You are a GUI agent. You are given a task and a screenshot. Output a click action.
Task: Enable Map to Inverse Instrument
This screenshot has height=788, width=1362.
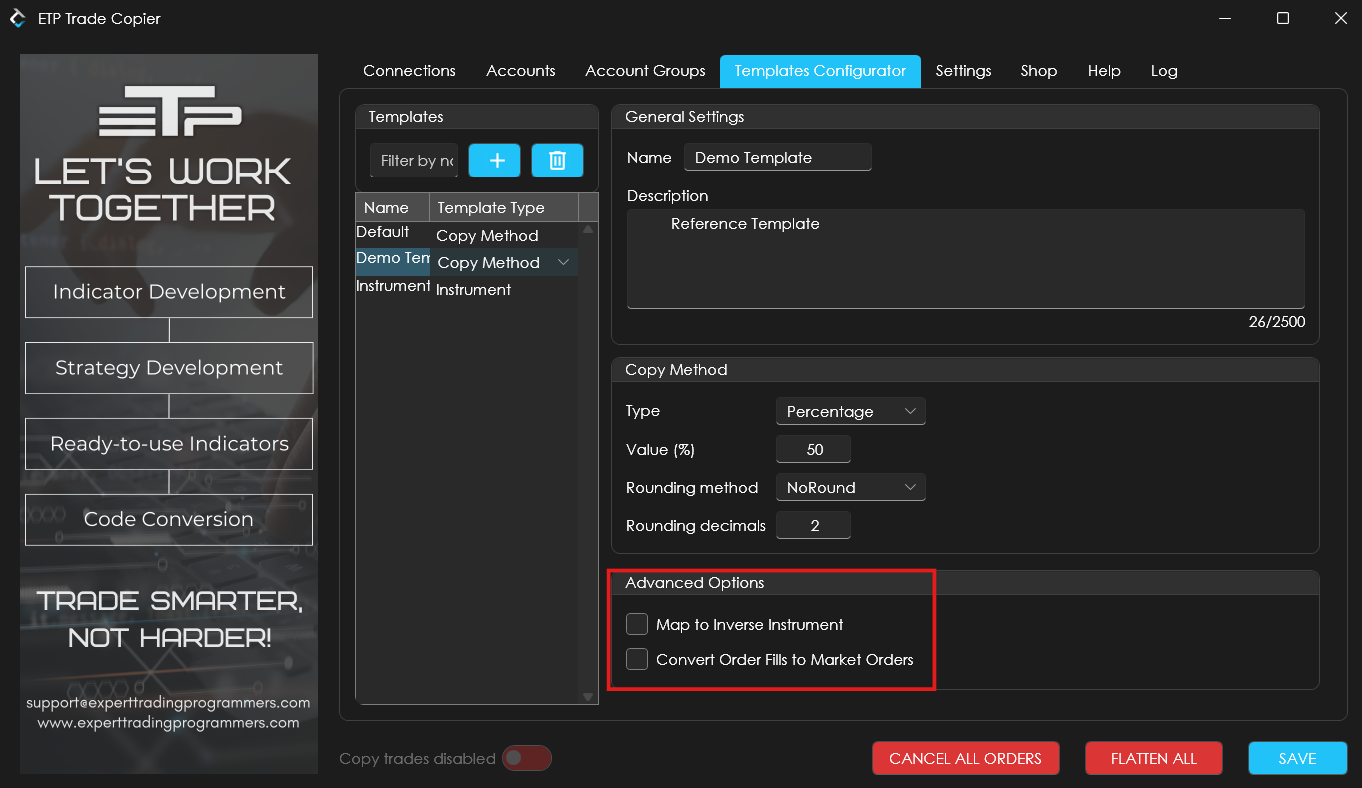pyautogui.click(x=637, y=624)
